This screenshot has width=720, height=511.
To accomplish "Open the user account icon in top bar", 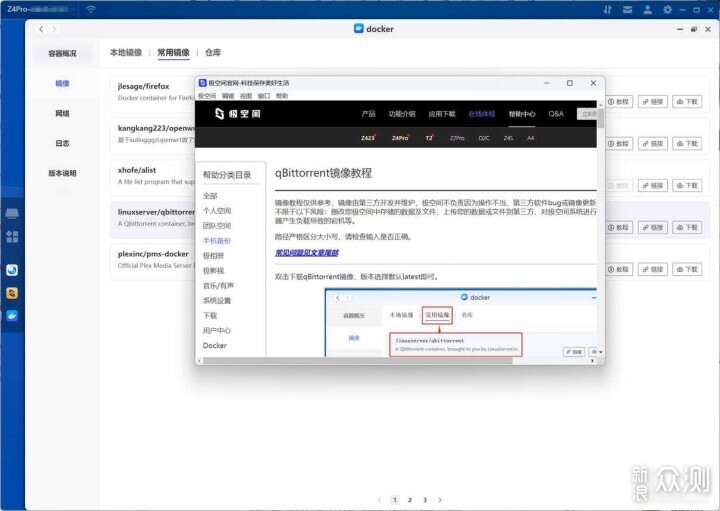I will (647, 10).
